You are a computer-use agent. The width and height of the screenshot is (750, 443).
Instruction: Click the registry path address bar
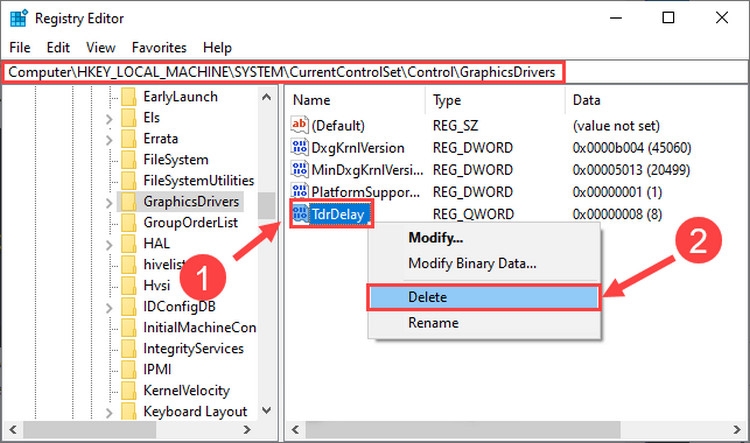click(x=374, y=72)
